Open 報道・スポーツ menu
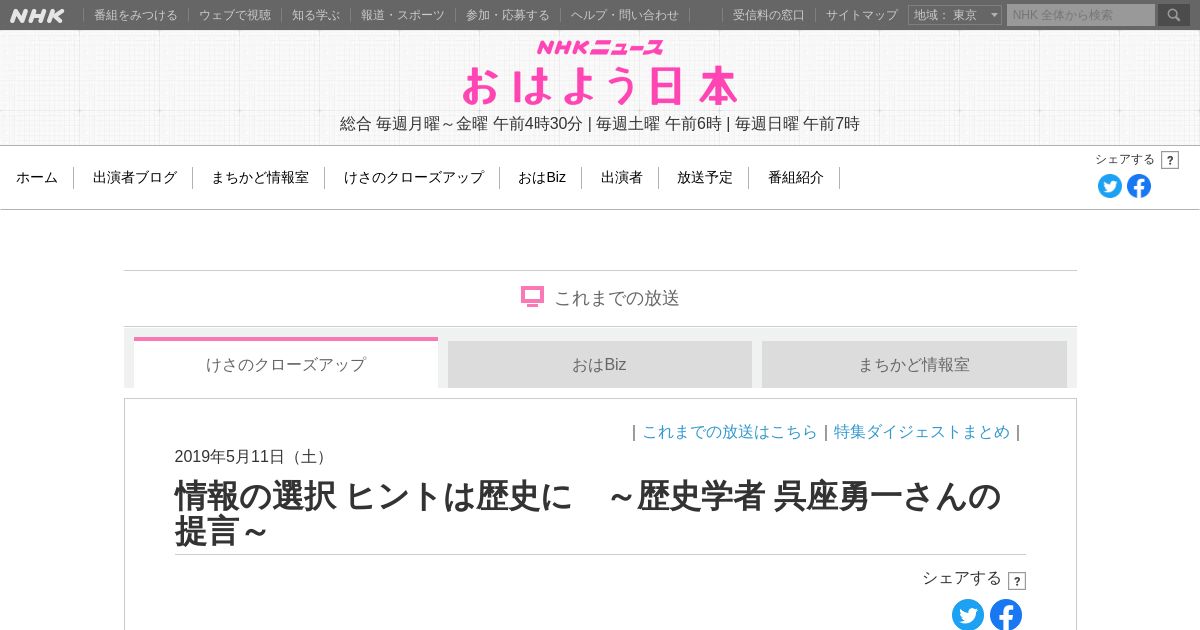 pos(403,15)
